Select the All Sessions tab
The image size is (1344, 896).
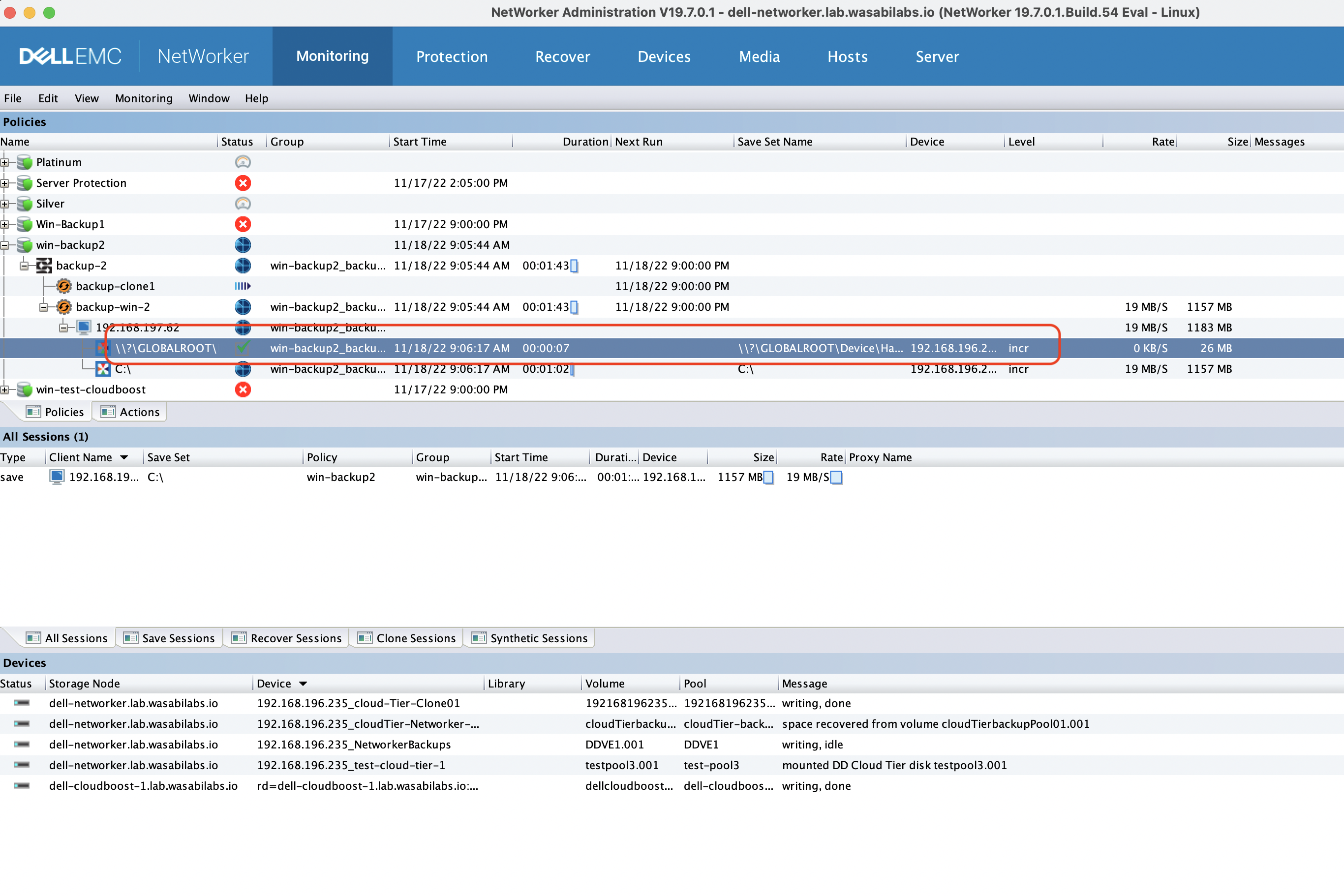(x=67, y=638)
